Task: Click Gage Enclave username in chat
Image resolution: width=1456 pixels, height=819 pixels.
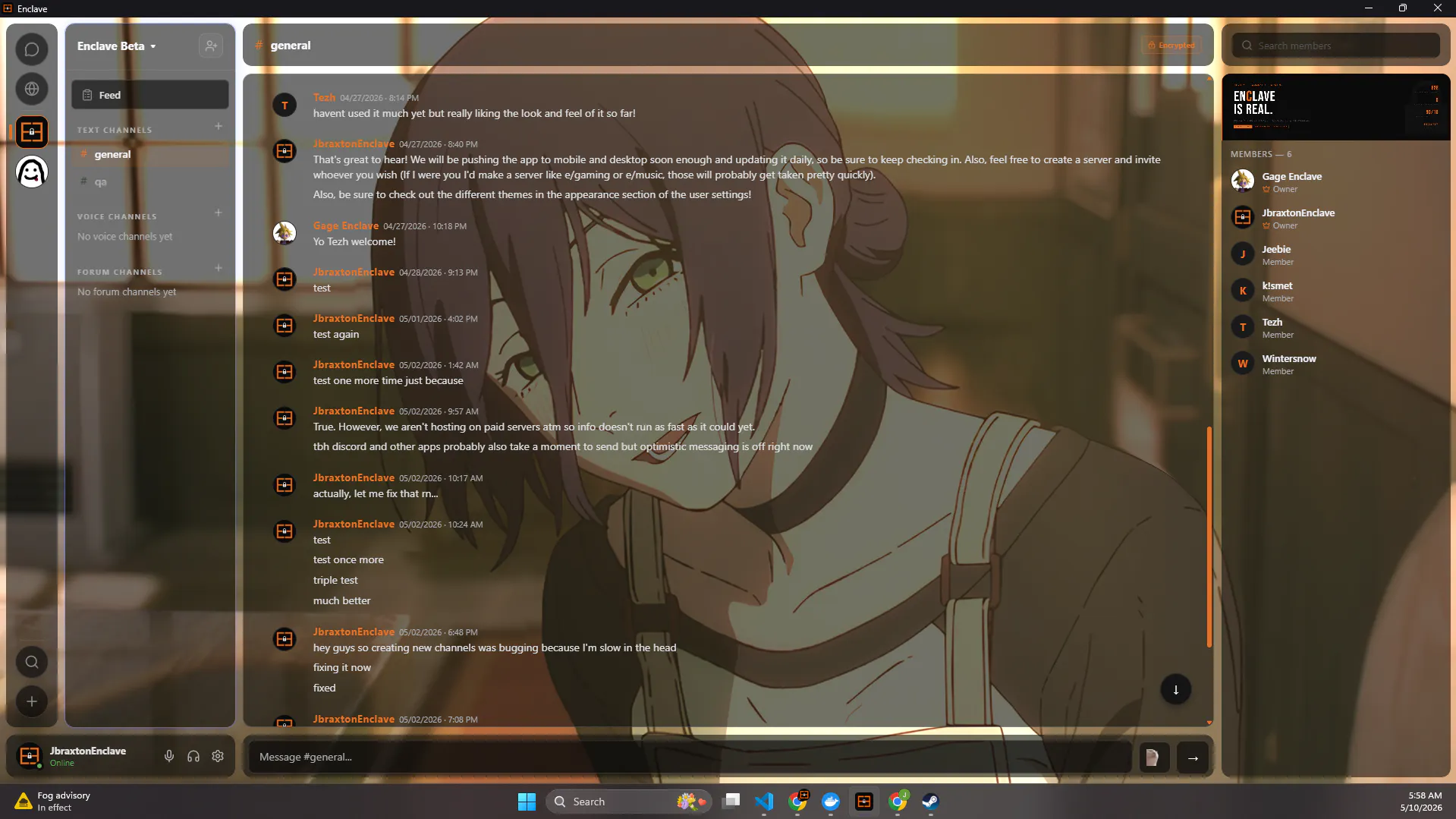Action: (x=346, y=225)
